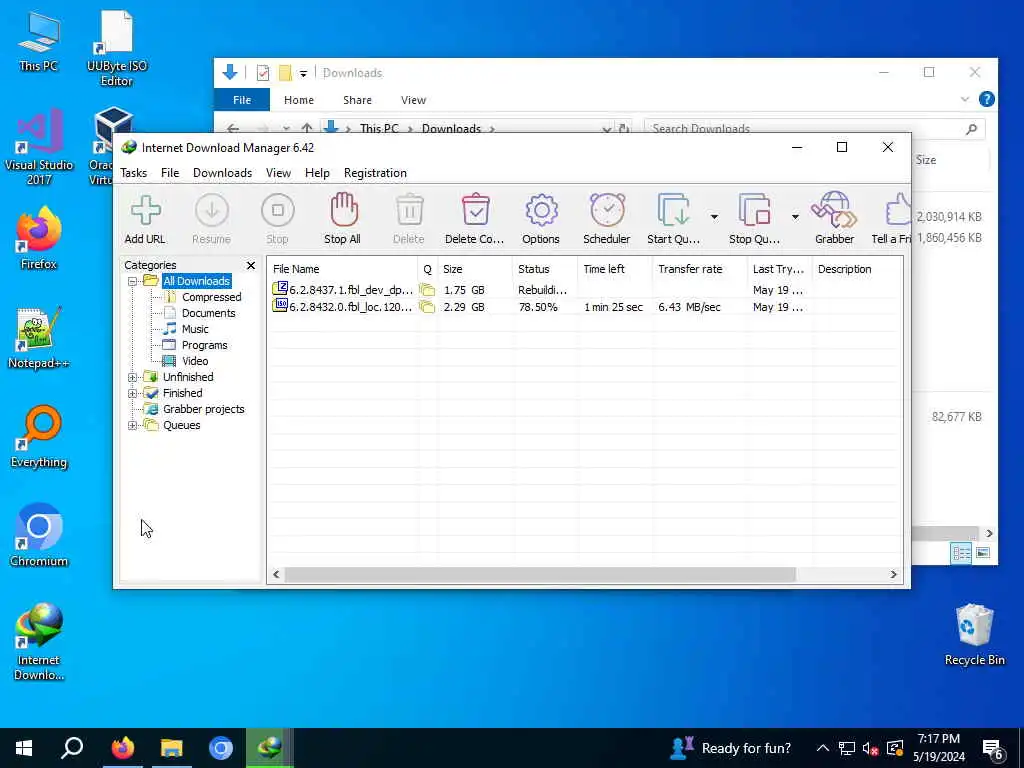Click the Start Queue toolbar icon

673,210
